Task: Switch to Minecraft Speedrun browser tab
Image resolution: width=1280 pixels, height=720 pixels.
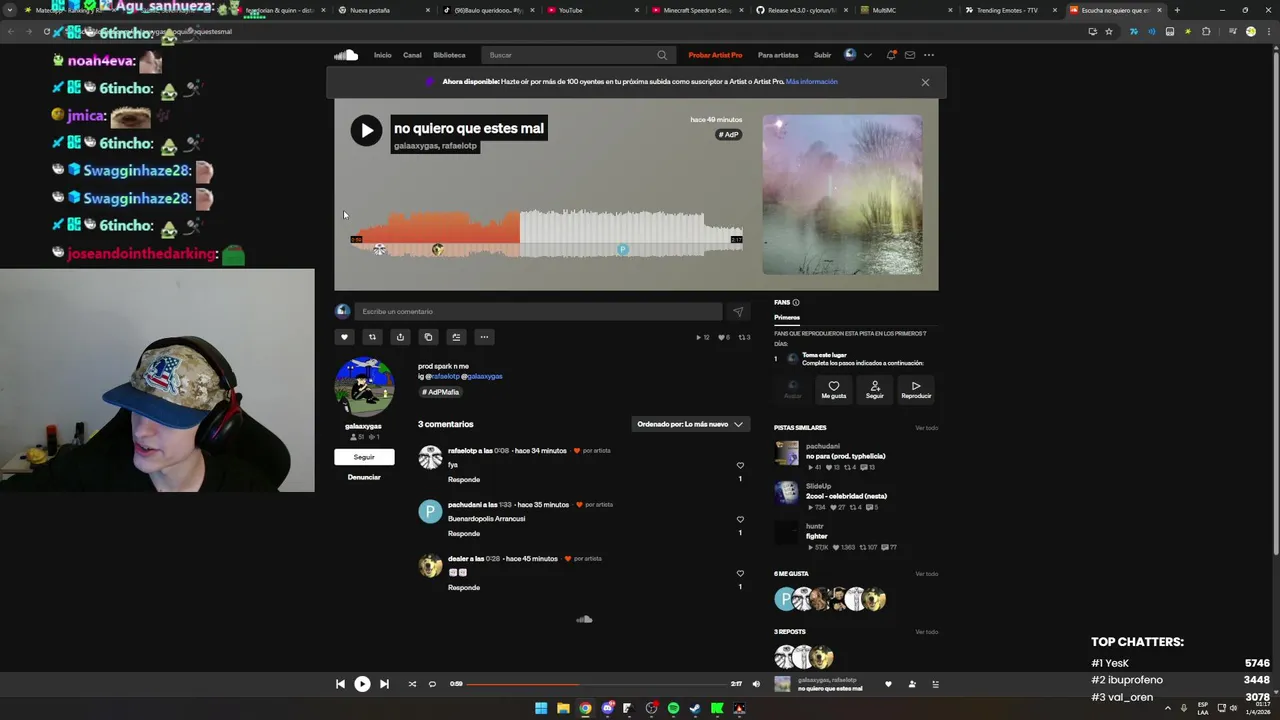Action: coord(697,10)
